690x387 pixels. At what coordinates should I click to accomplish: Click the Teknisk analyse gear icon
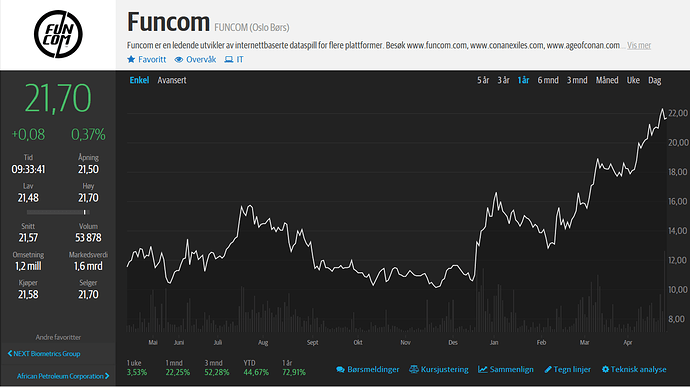point(606,369)
